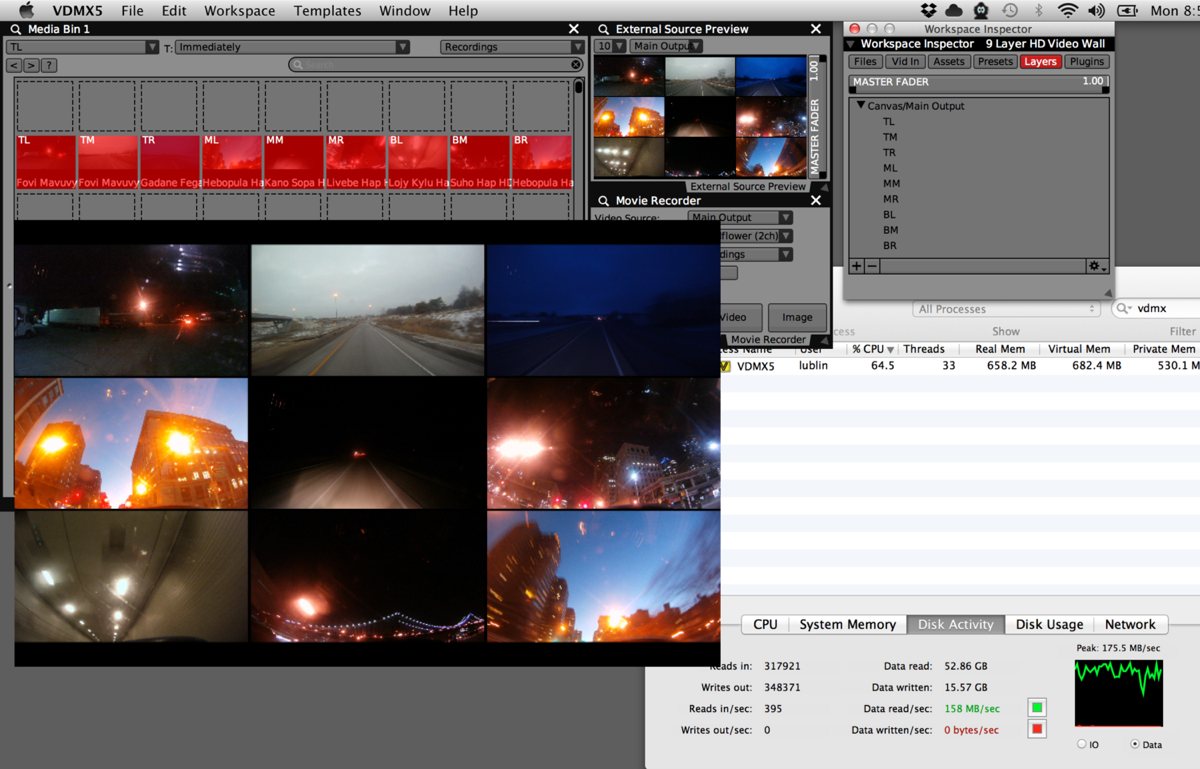Click the add layer plus button

[856, 266]
